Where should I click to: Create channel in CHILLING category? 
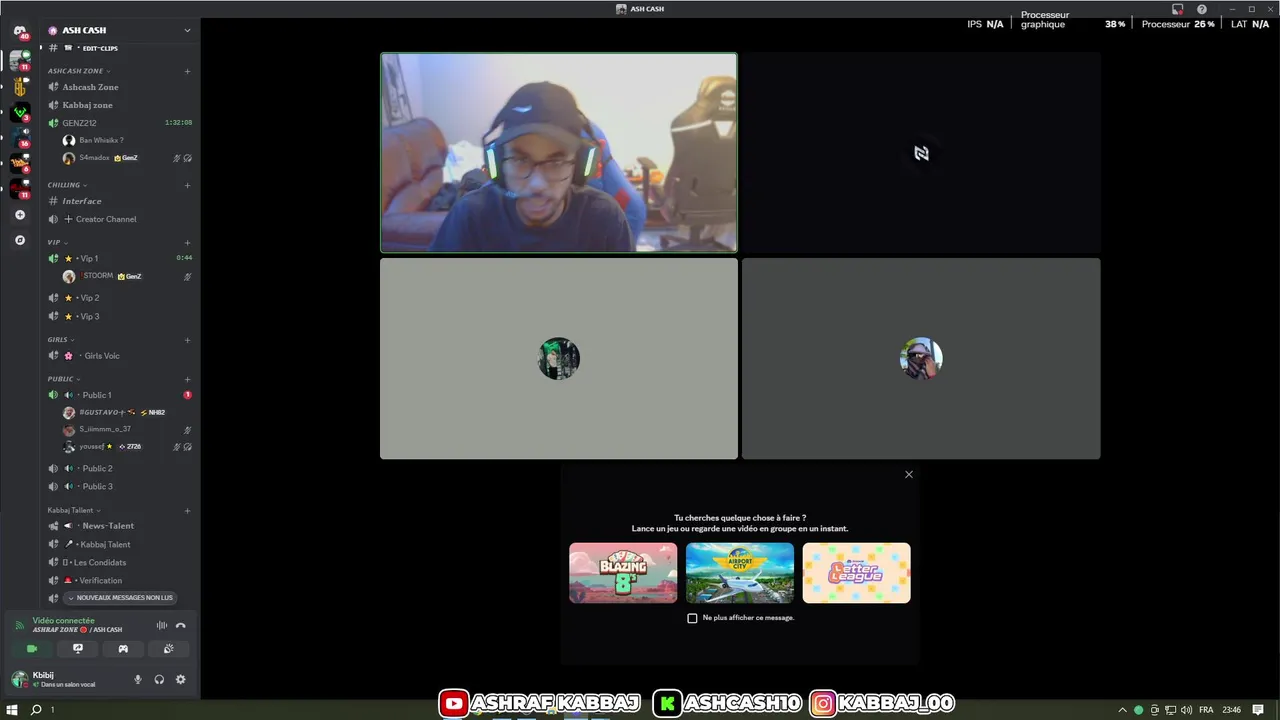[x=187, y=185]
